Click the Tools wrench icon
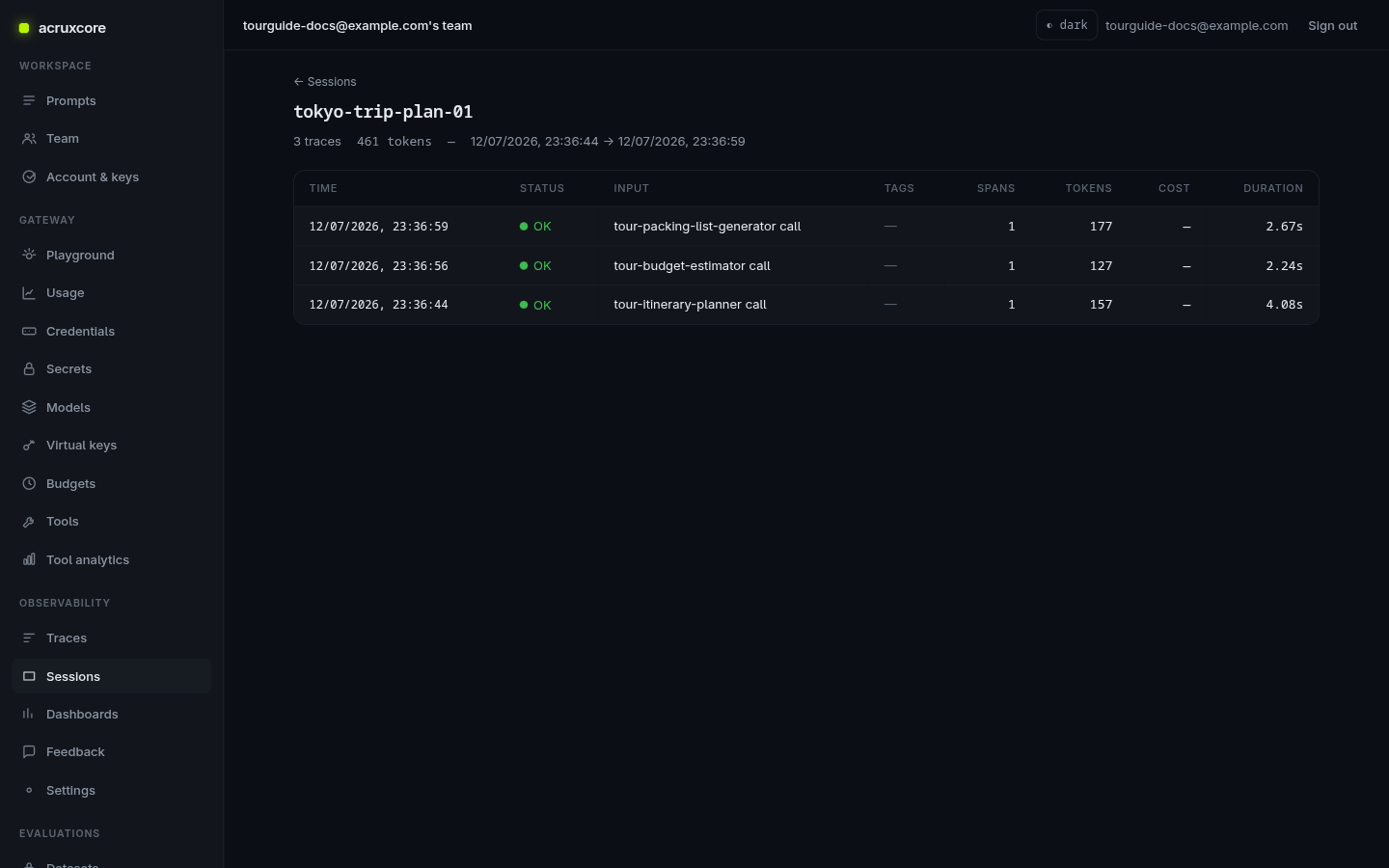Image resolution: width=1389 pixels, height=868 pixels. pyautogui.click(x=29, y=522)
